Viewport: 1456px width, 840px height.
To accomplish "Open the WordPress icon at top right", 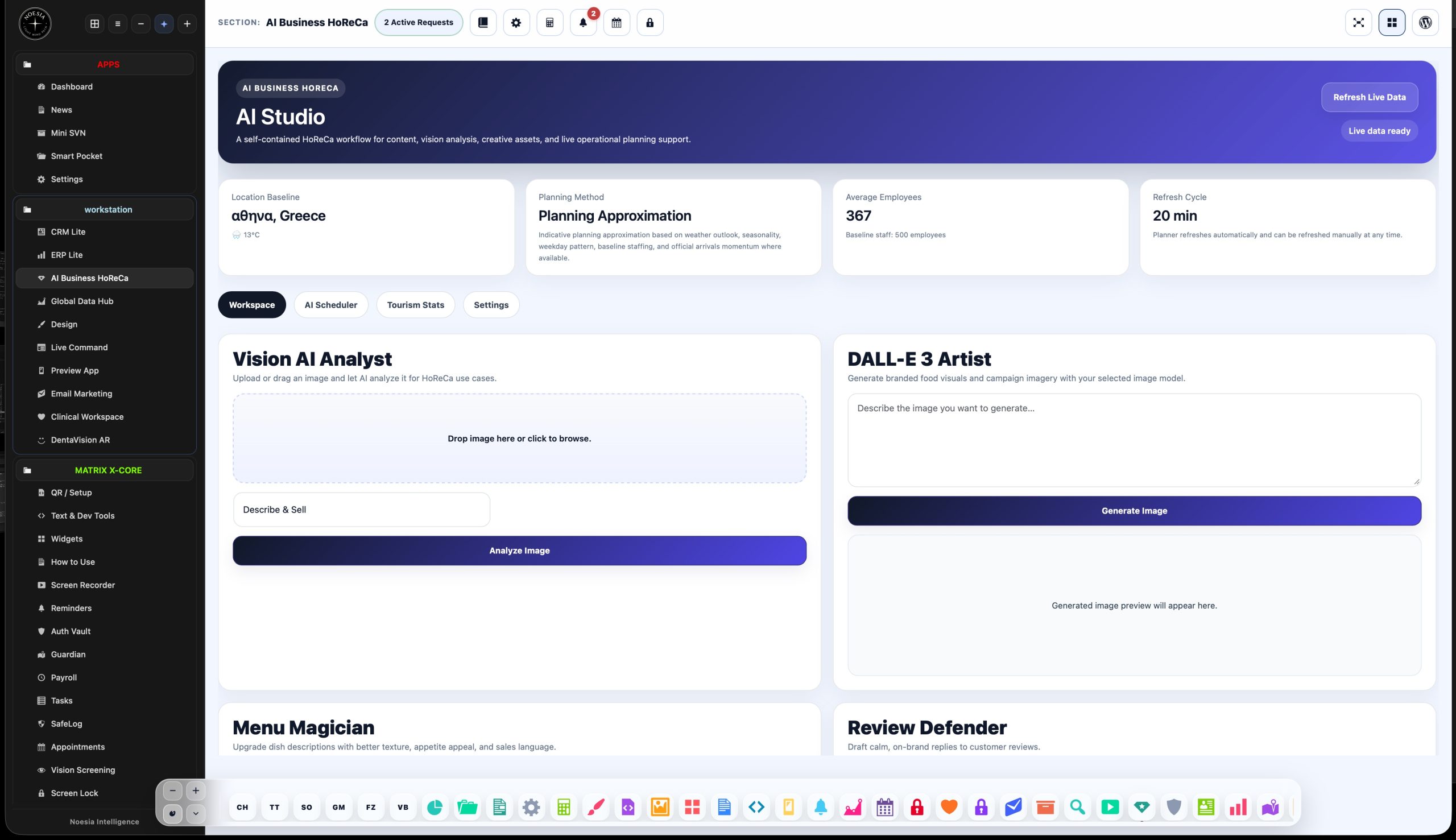I will click(1425, 23).
